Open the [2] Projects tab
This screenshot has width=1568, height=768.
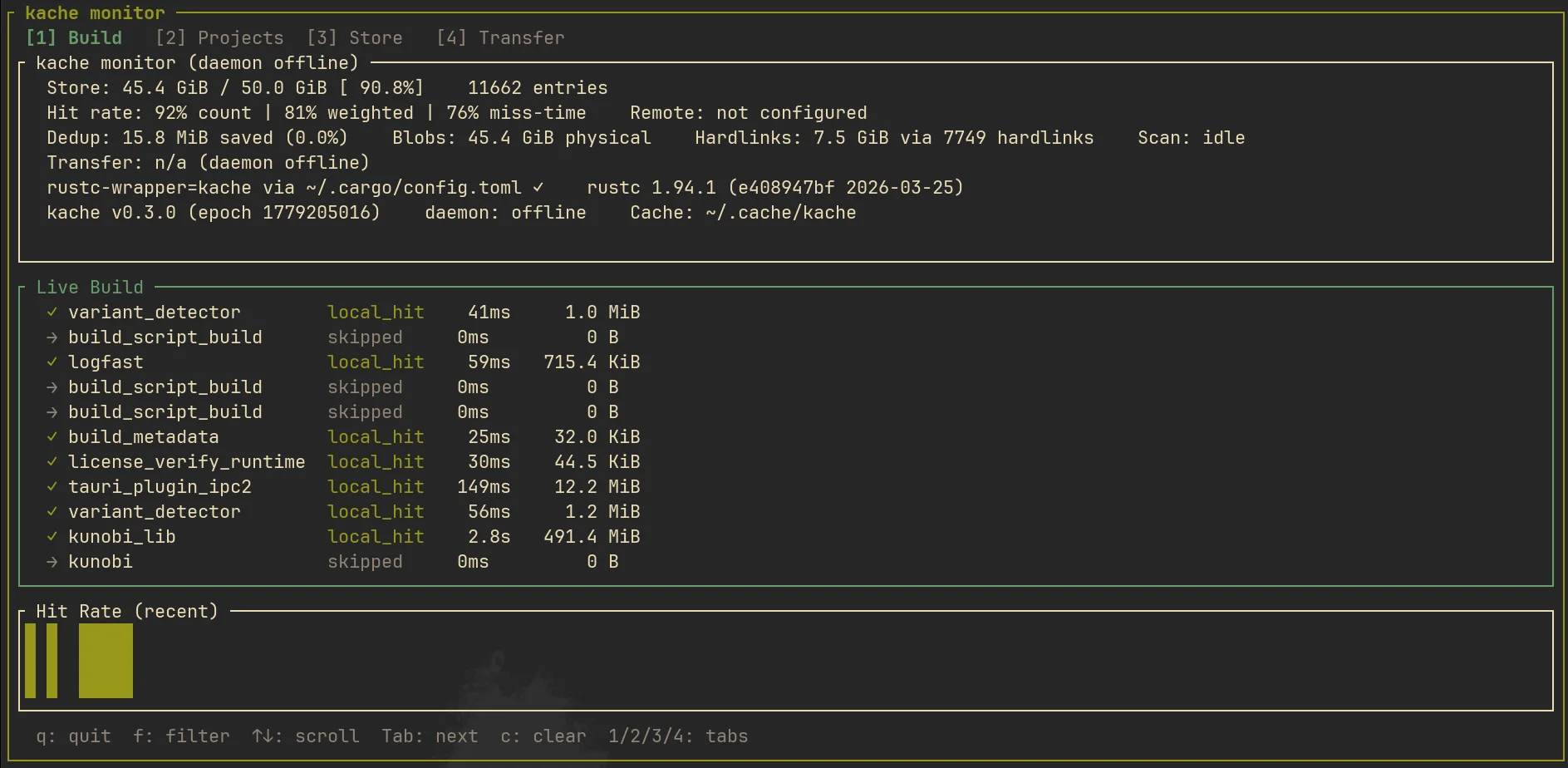pos(219,38)
